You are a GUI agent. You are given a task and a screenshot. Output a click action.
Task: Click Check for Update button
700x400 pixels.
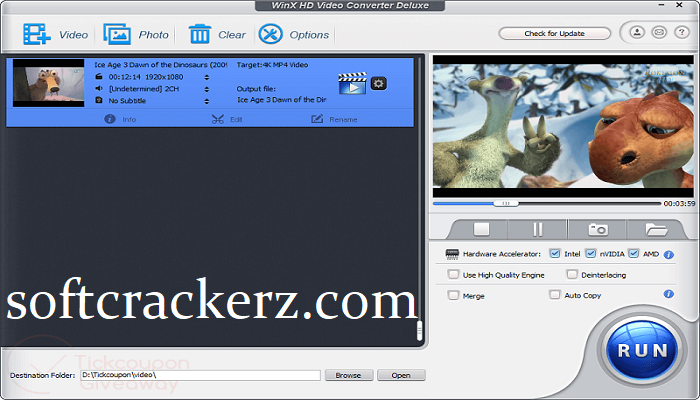click(554, 33)
